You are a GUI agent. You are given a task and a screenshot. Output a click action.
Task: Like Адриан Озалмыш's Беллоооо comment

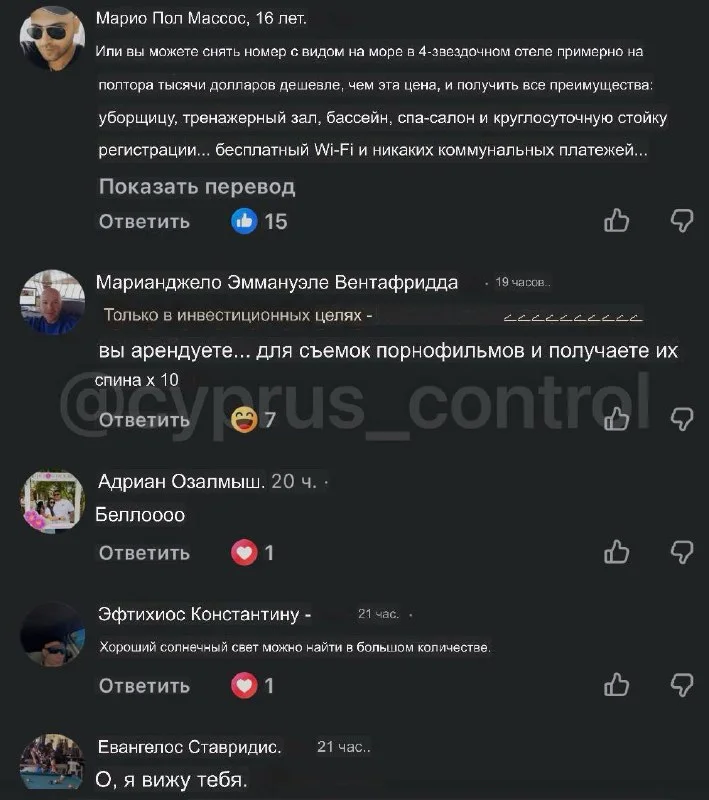616,552
